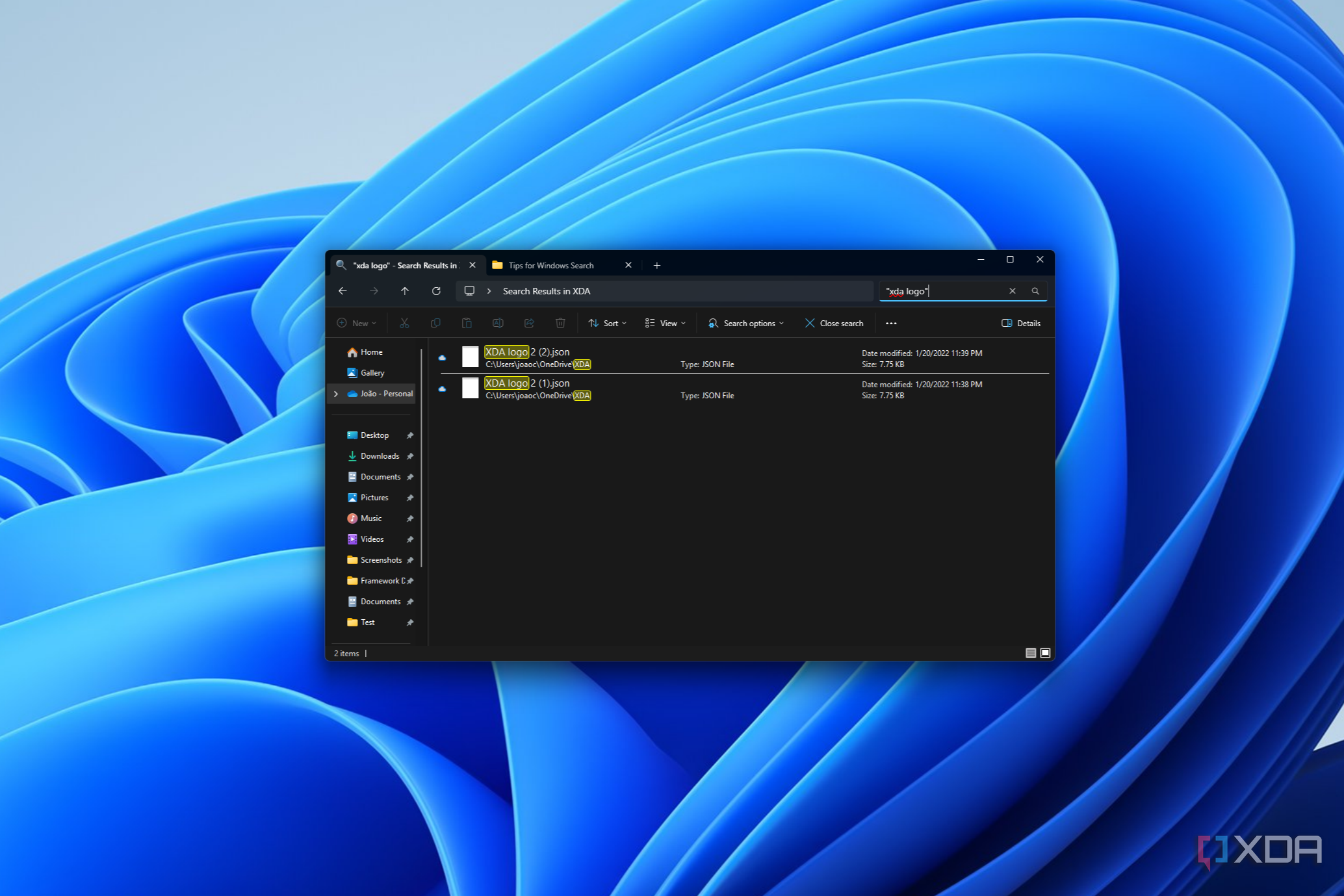1344x896 pixels.
Task: Go back to the previous folder
Action: click(342, 291)
